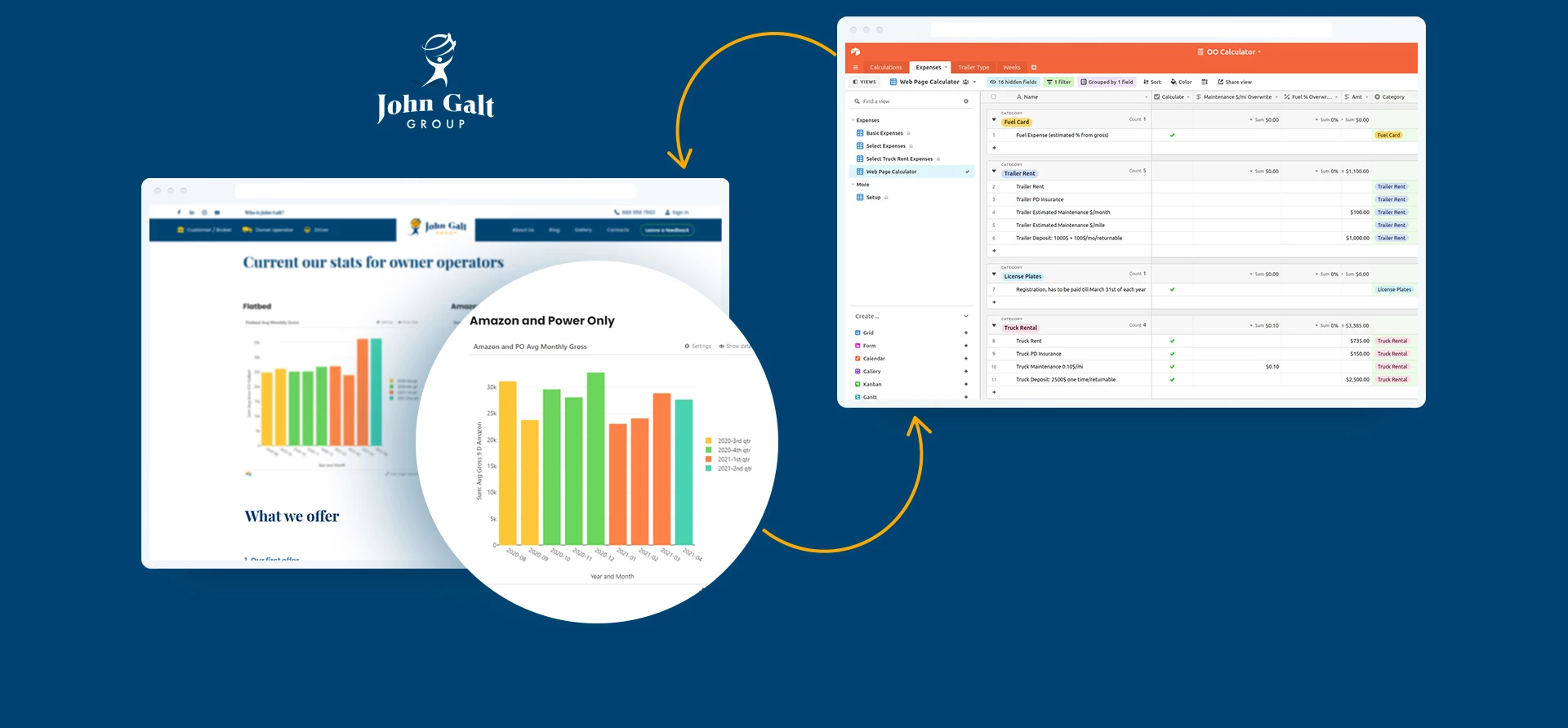Add a Gantt view with its plus icon

[x=966, y=397]
